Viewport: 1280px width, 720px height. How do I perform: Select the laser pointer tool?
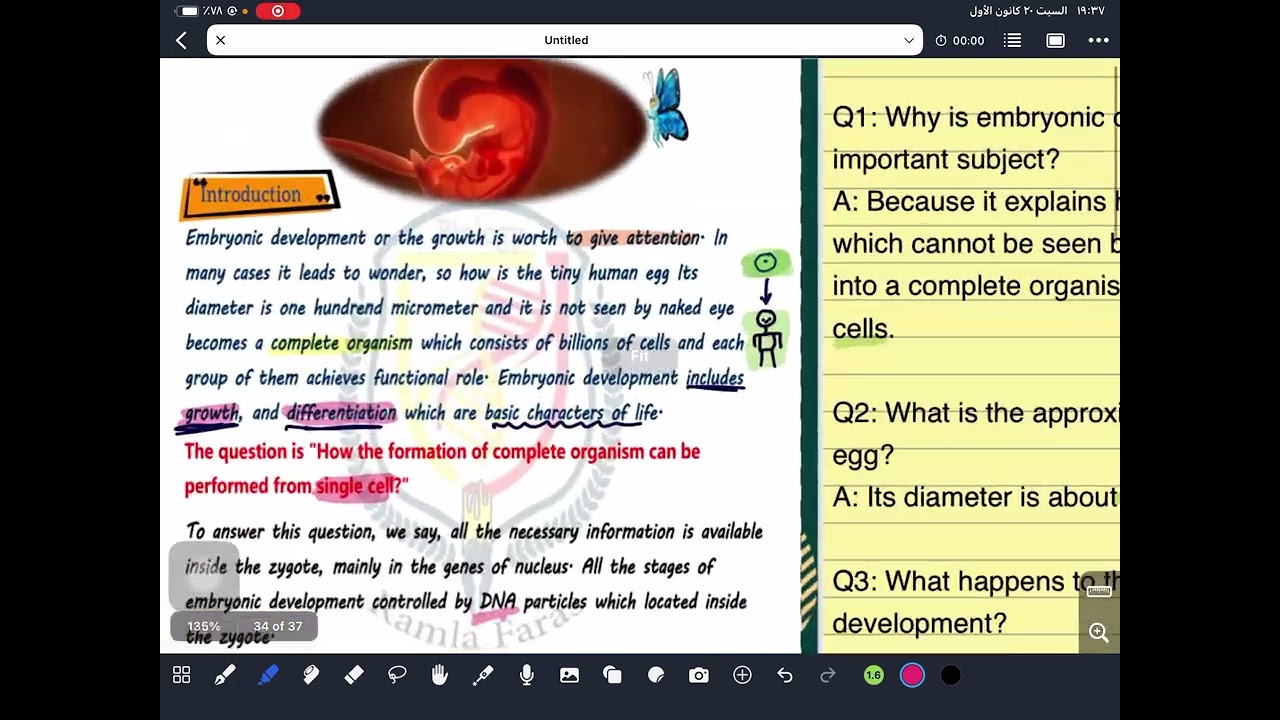tap(483, 676)
